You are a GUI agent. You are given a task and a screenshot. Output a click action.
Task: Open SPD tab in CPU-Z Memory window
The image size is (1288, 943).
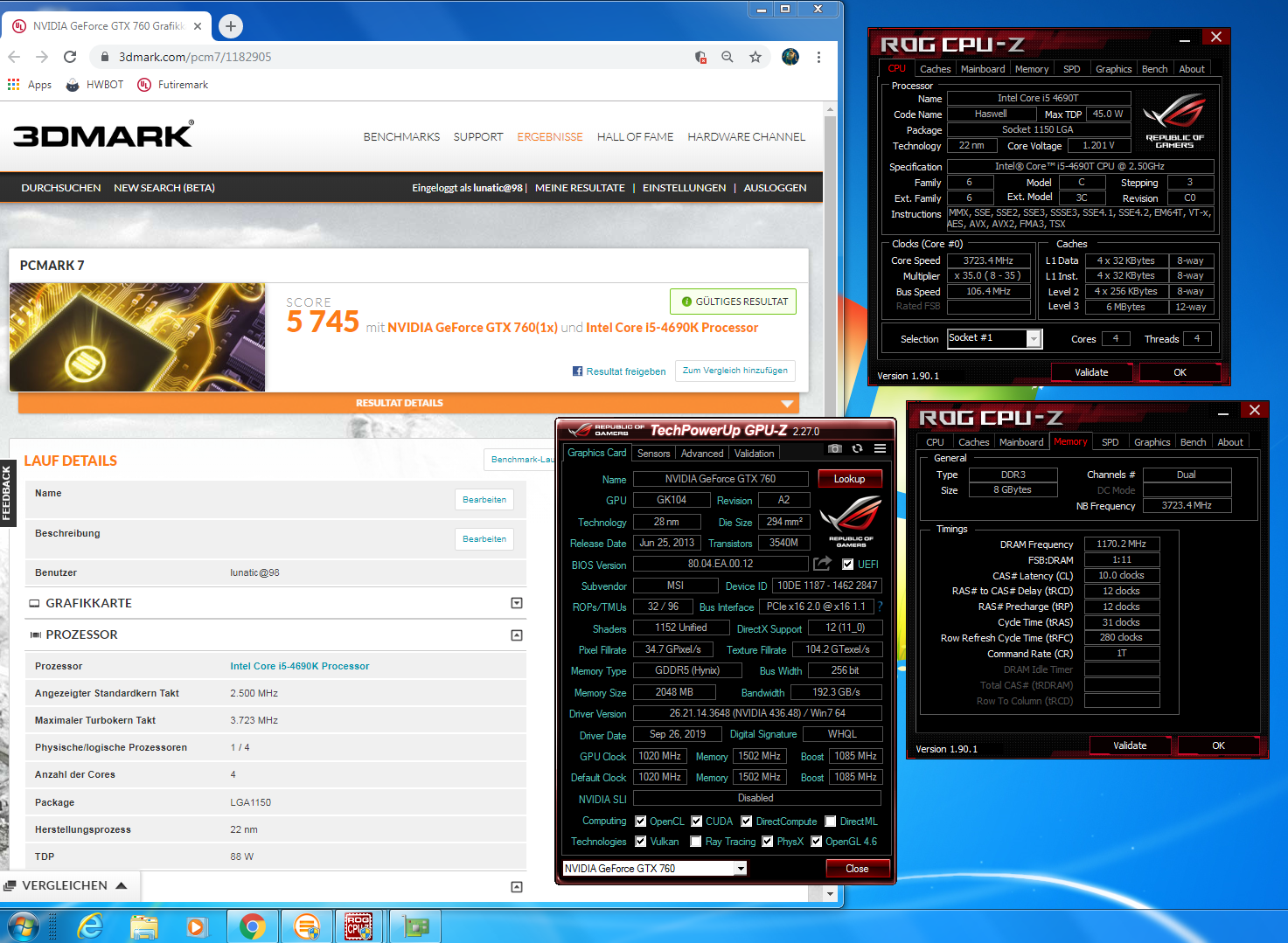click(1110, 442)
